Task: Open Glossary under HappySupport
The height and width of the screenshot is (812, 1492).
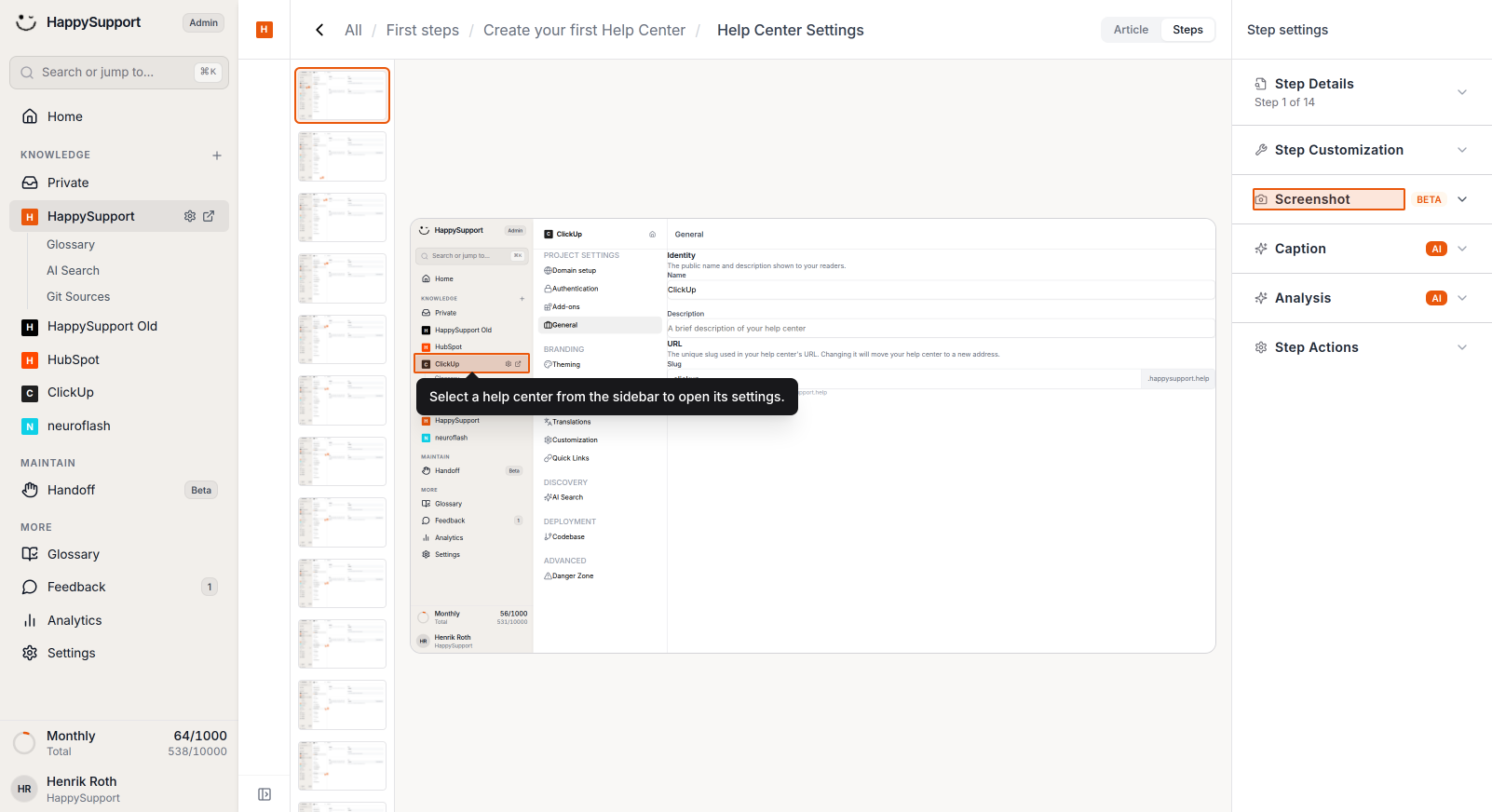Action: (71, 245)
